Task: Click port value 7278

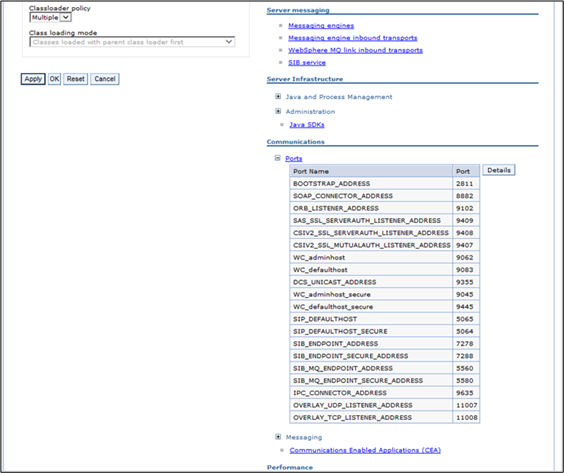Action: click(x=464, y=344)
